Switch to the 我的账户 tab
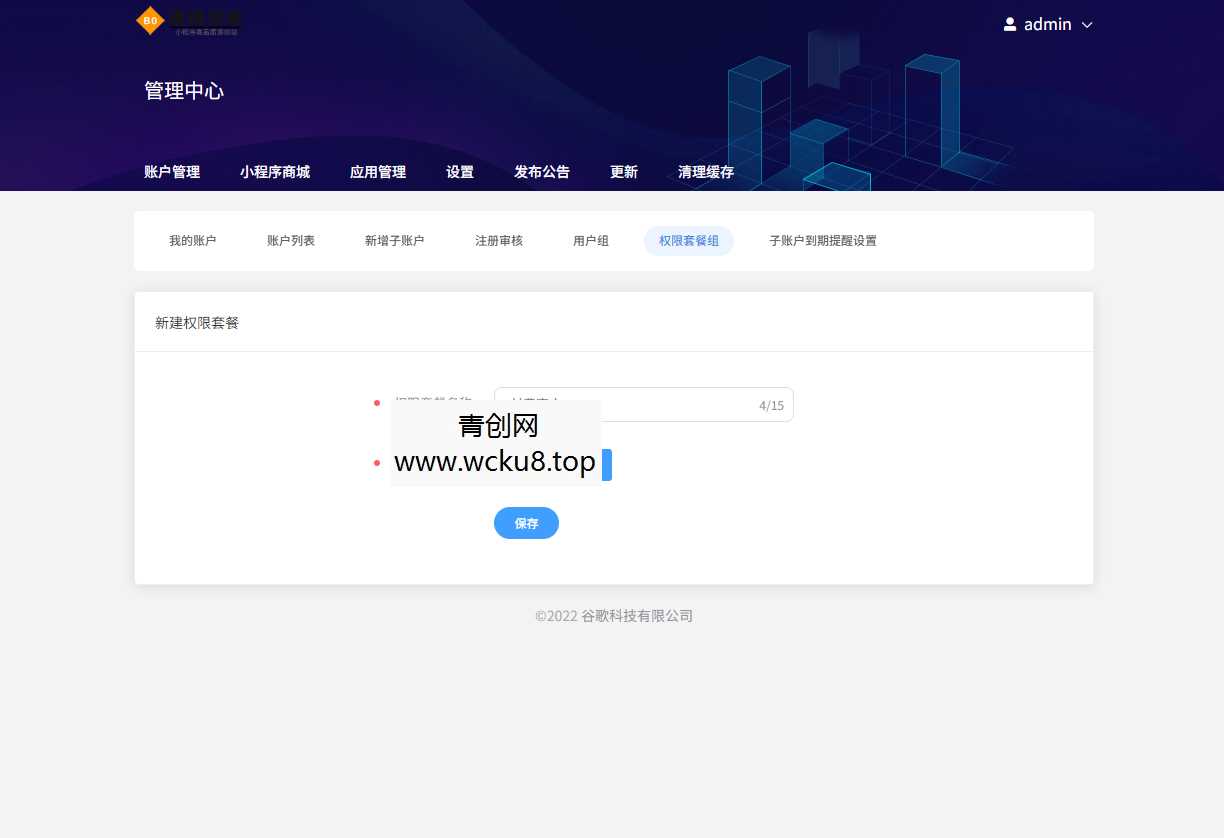This screenshot has height=838, width=1224. pyautogui.click(x=193, y=240)
